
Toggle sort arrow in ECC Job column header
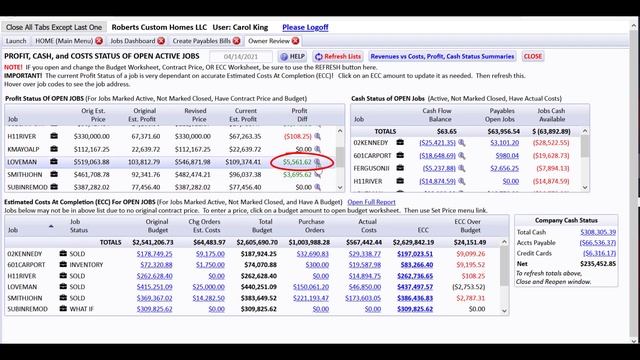coord(51,226)
